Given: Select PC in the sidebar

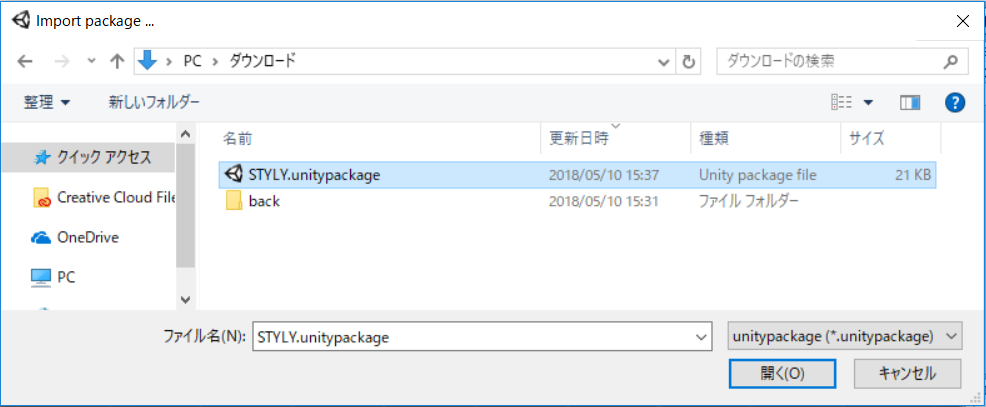Looking at the screenshot, I should click(53, 277).
